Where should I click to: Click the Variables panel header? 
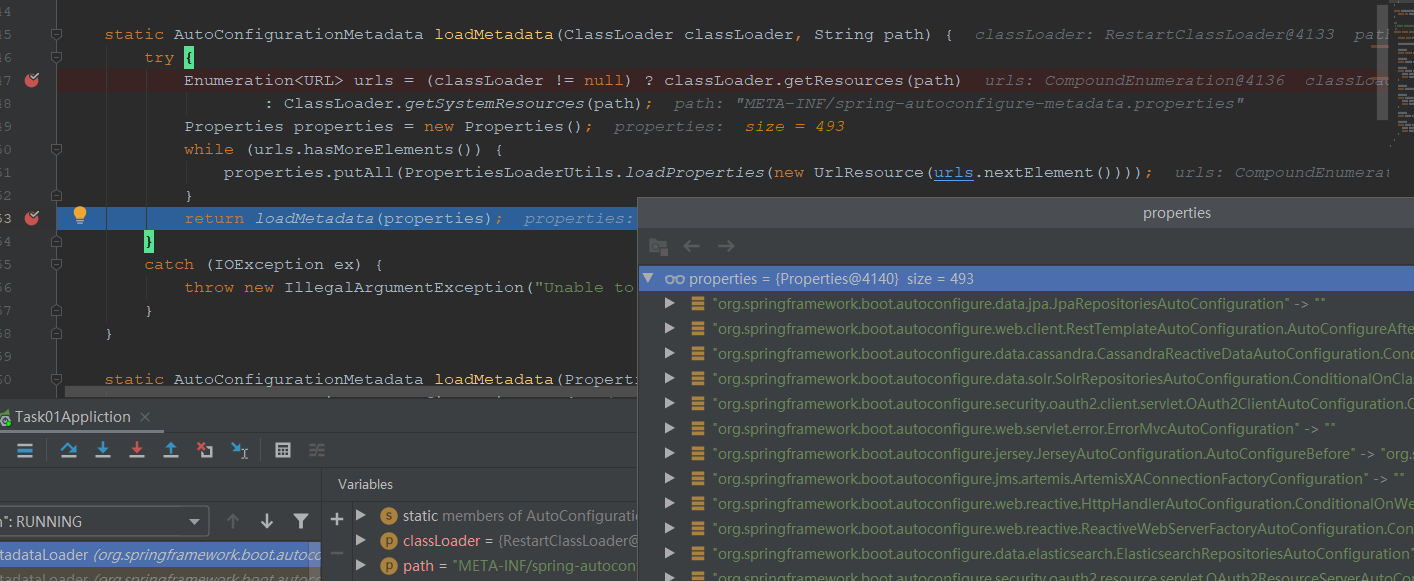click(366, 484)
